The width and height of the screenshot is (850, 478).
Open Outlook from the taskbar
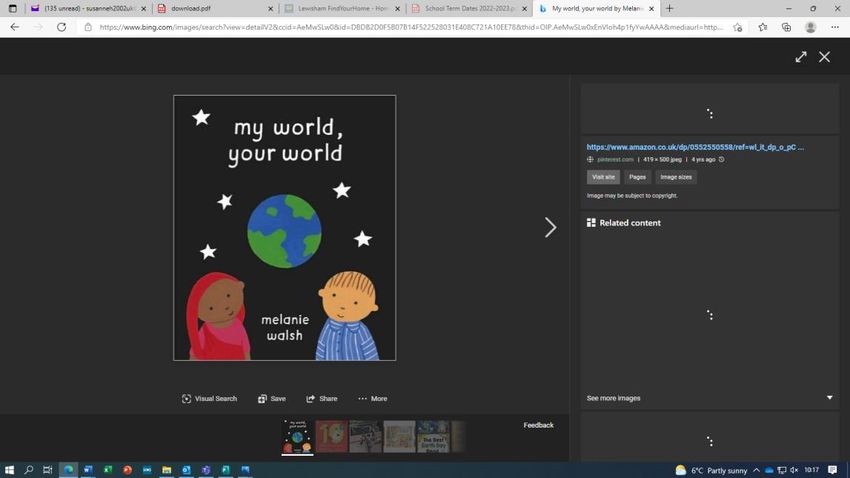(186, 470)
